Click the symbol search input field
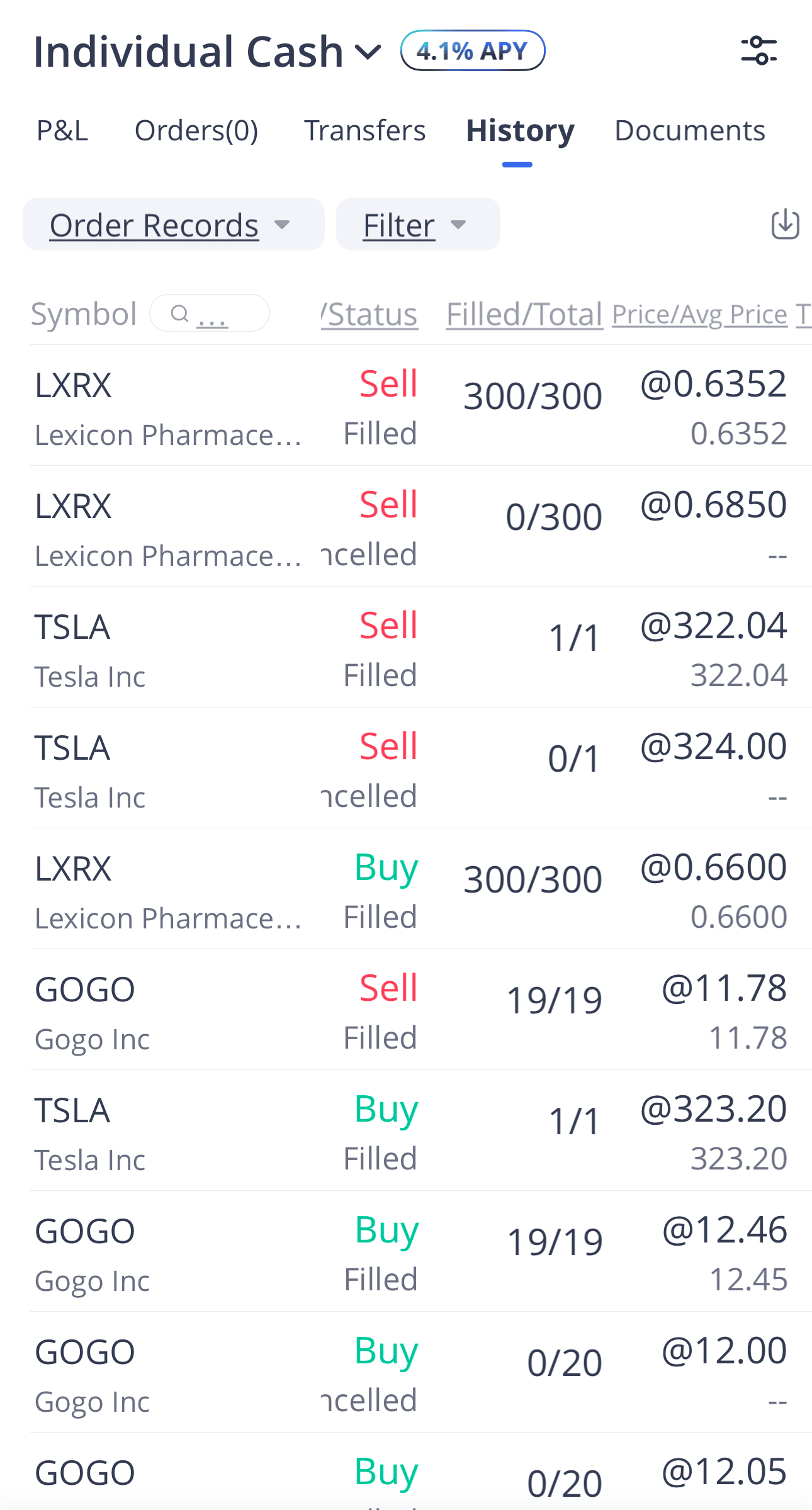This screenshot has height=1510, width=812. (x=227, y=313)
